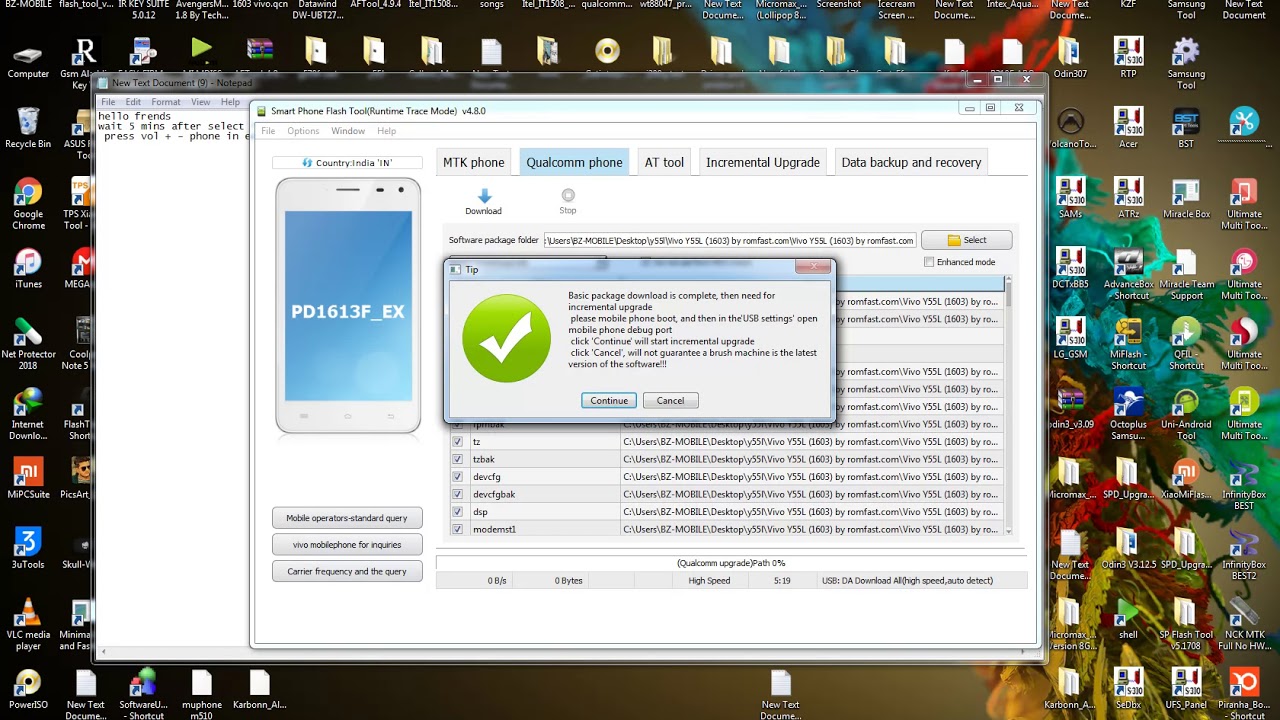Open Miracle Team Support desktop icon

1186,273
